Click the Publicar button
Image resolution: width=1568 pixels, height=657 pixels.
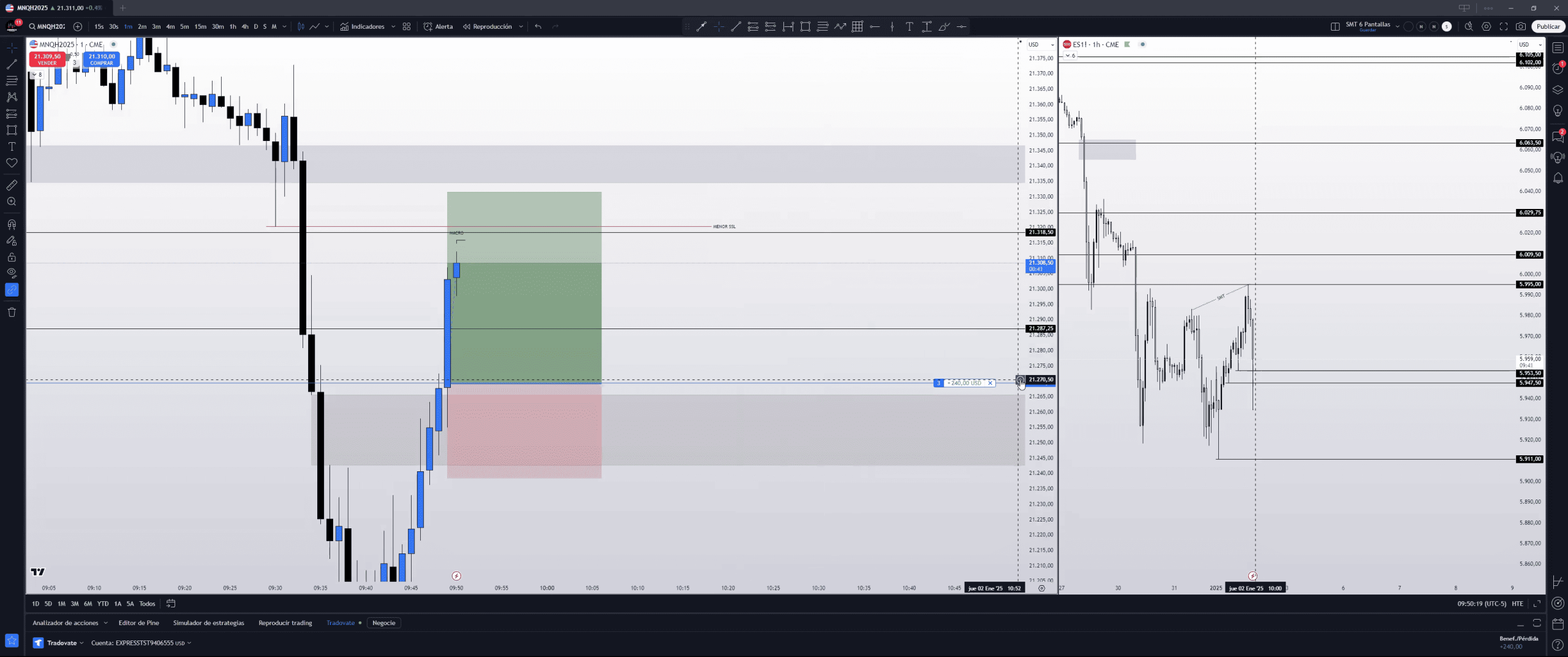coord(1547,26)
